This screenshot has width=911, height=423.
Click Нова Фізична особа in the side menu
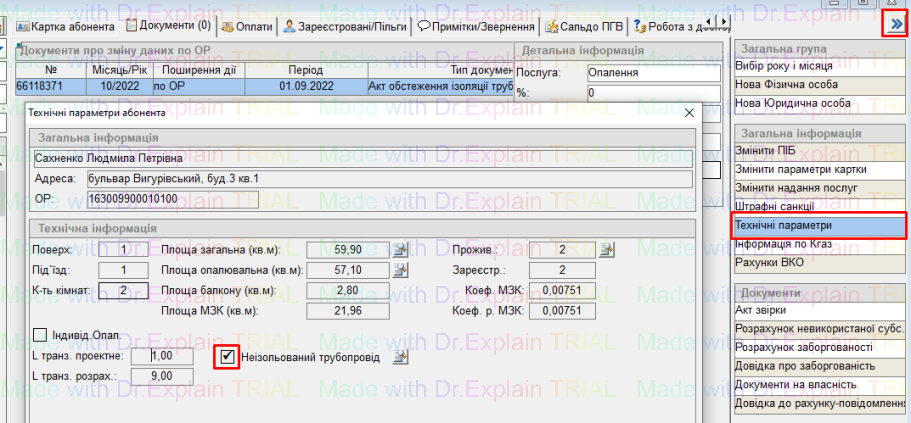(x=820, y=84)
